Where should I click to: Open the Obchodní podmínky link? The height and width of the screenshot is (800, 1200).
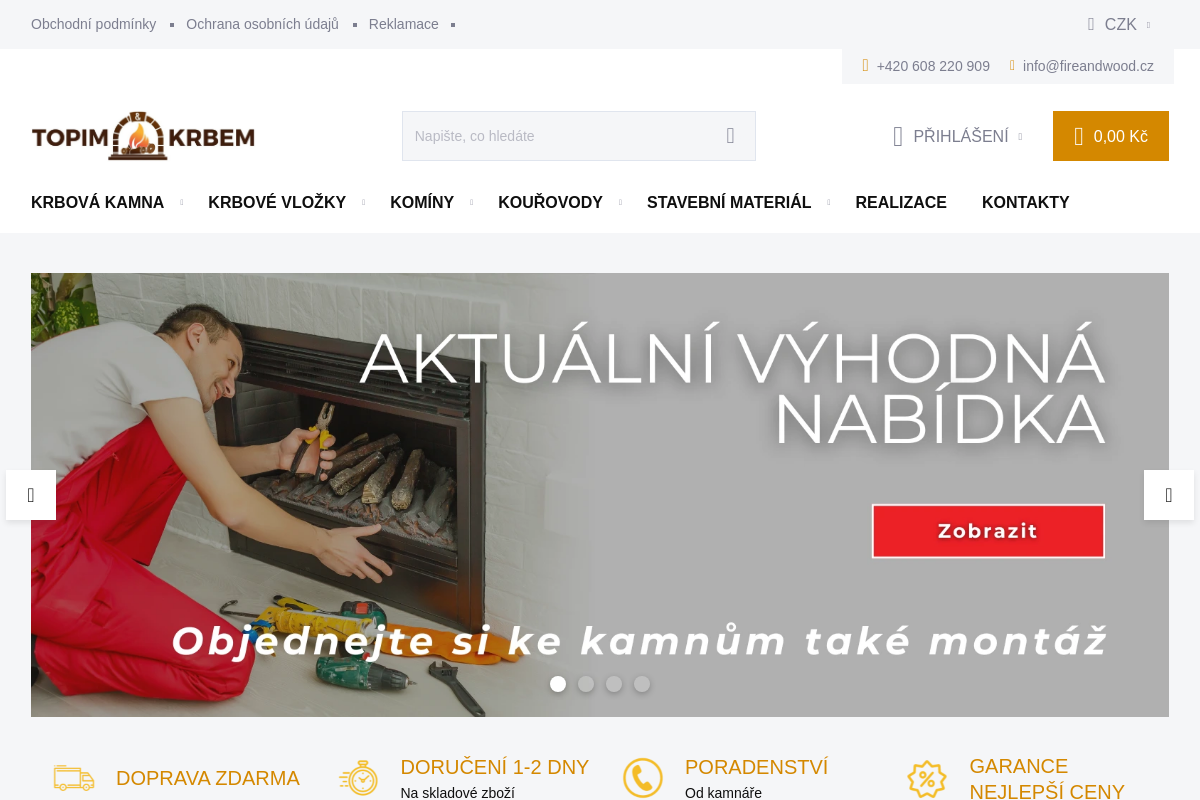pyautogui.click(x=93, y=24)
